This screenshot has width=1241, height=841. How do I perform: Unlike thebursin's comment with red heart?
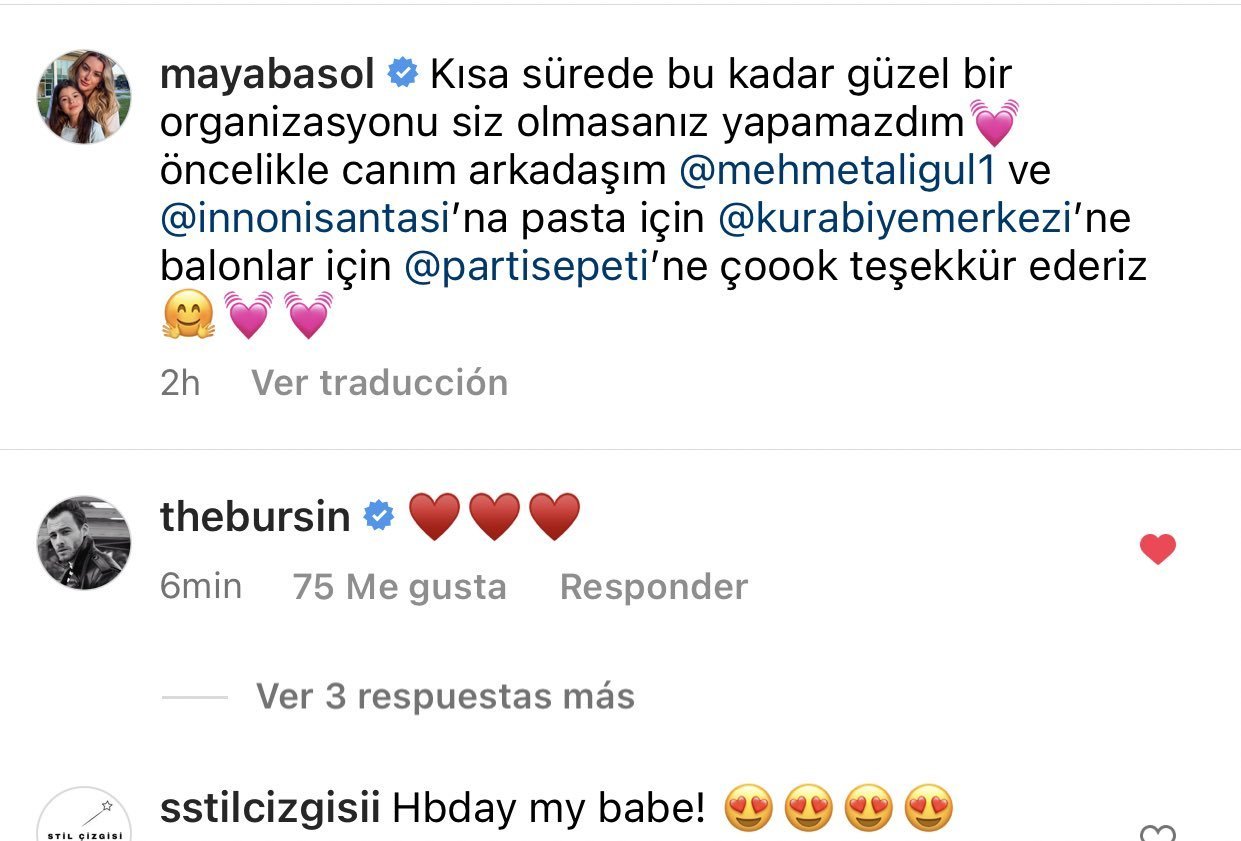tap(1158, 549)
